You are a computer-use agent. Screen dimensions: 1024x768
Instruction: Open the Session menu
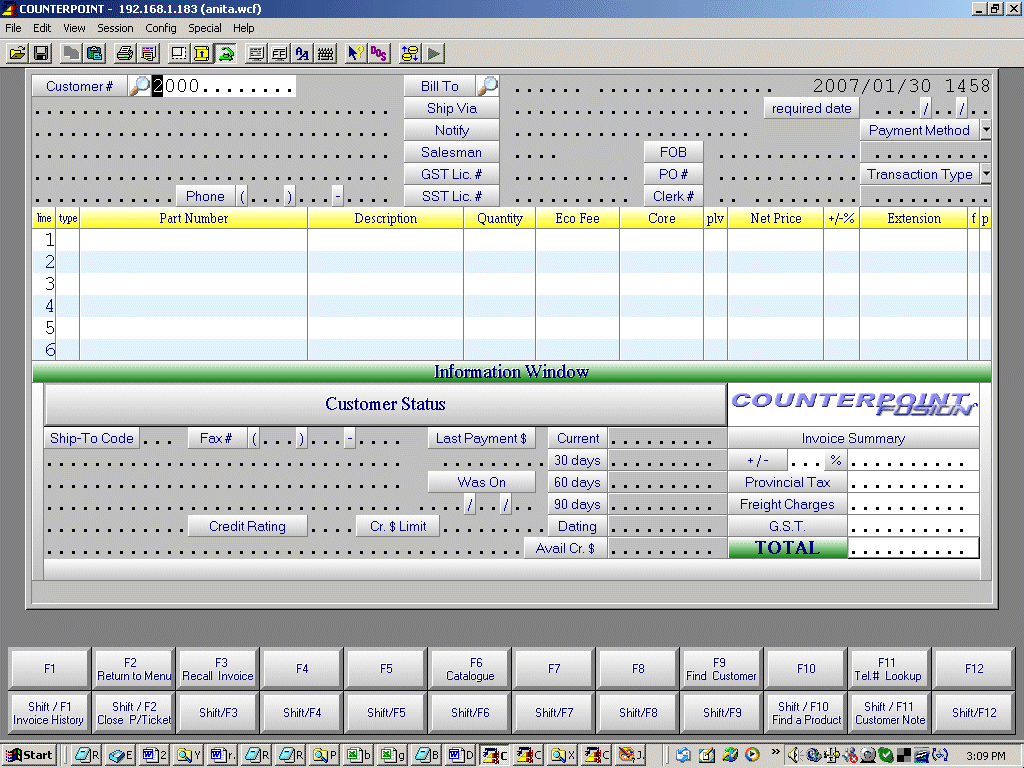115,28
